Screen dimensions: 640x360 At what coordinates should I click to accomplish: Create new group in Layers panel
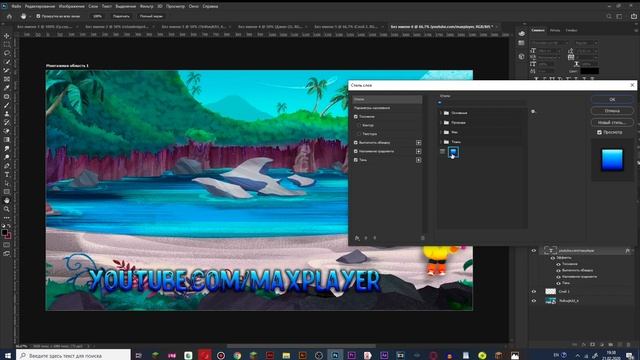[x=611, y=345]
